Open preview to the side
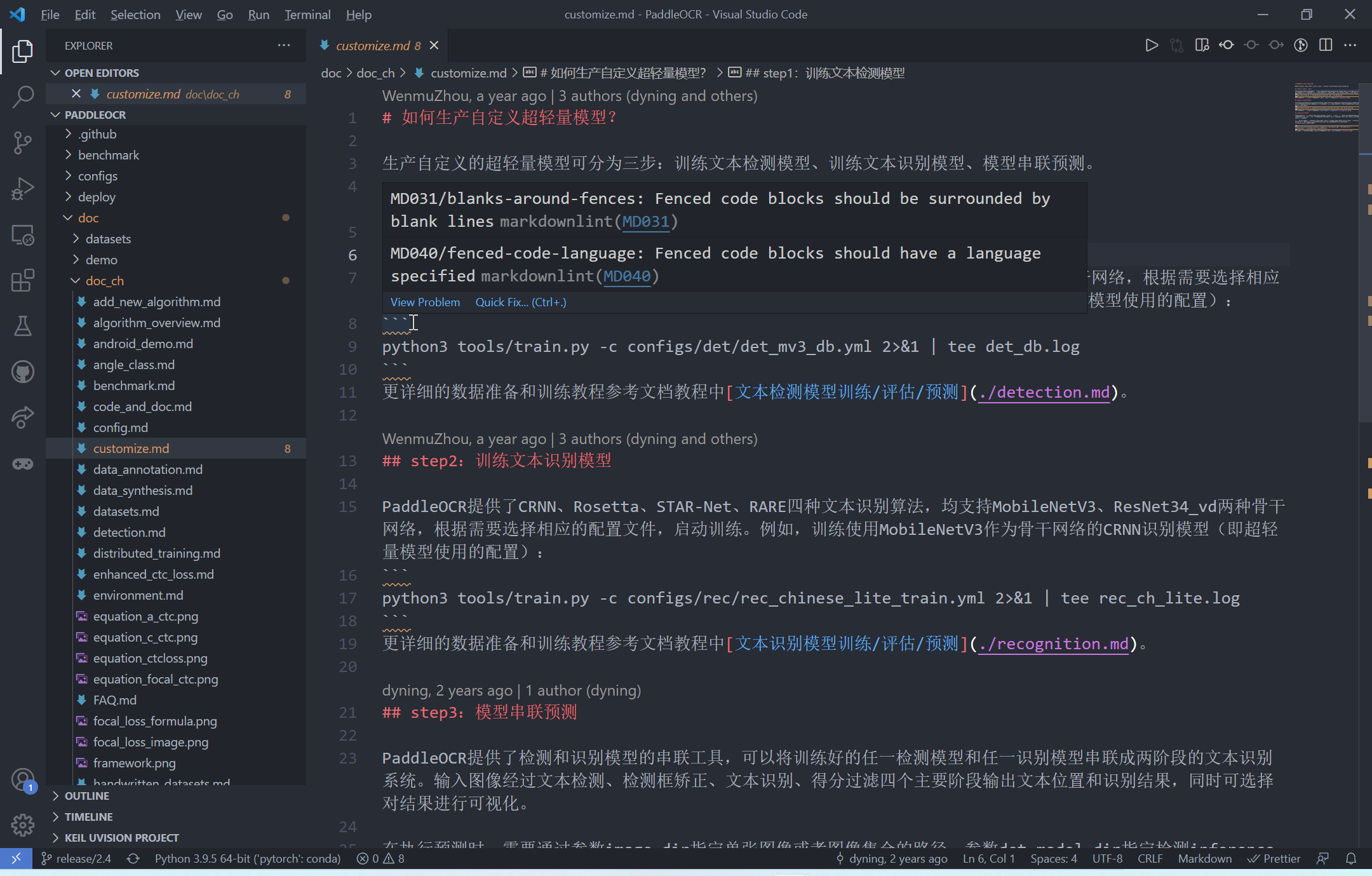This screenshot has width=1372, height=876. (x=1201, y=45)
